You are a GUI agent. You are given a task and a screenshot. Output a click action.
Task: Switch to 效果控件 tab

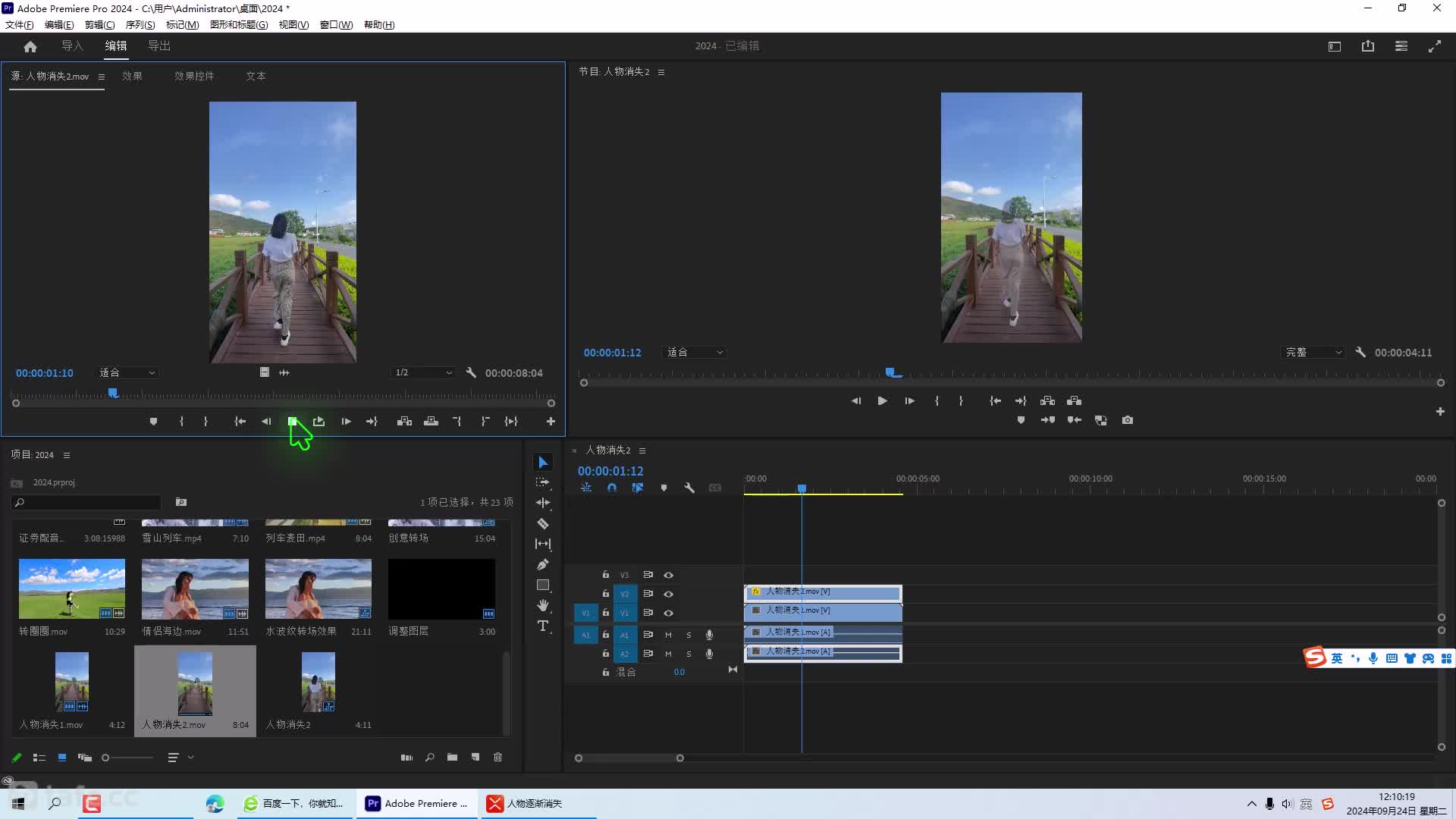point(194,77)
